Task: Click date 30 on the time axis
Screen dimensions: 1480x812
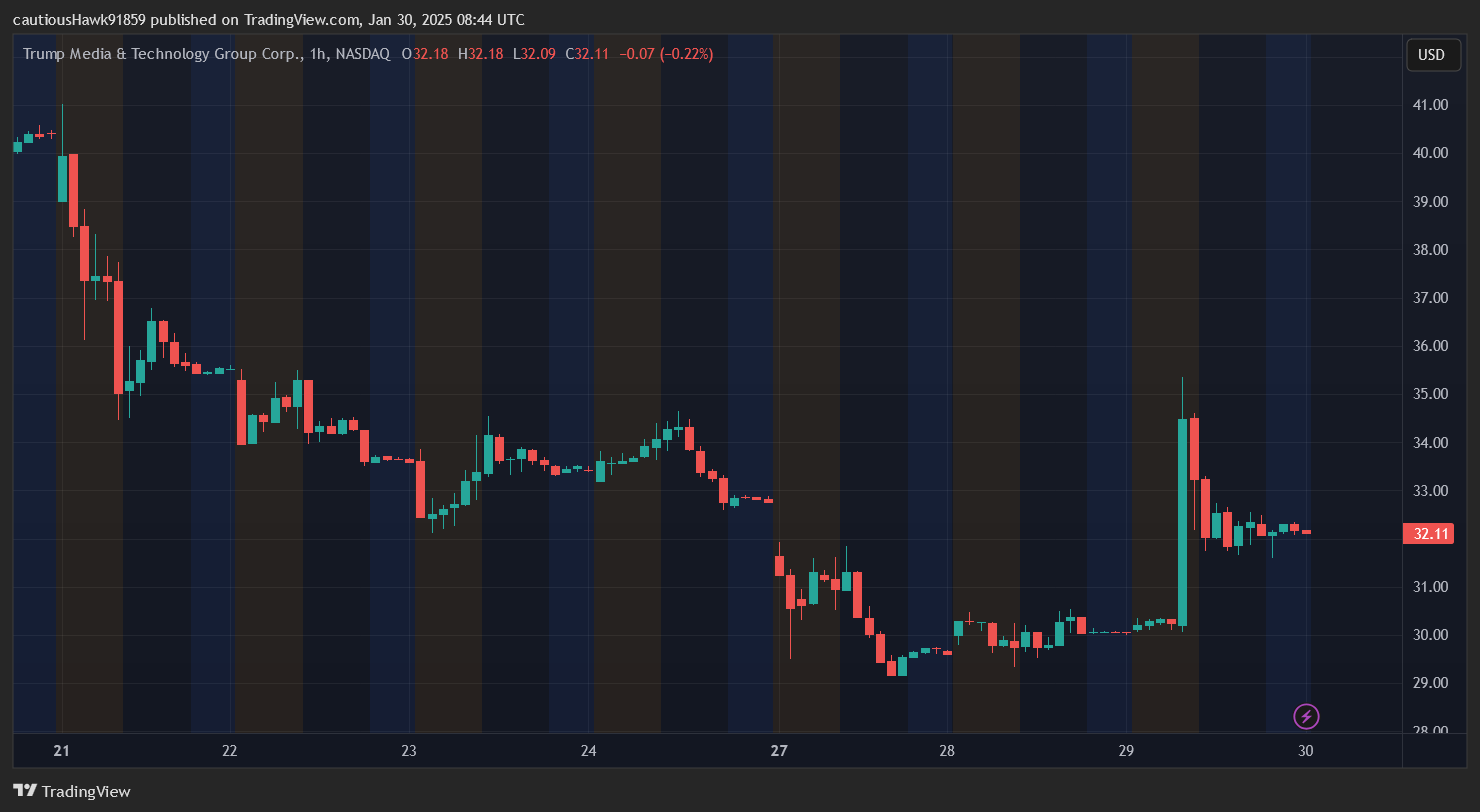Action: coord(1306,751)
